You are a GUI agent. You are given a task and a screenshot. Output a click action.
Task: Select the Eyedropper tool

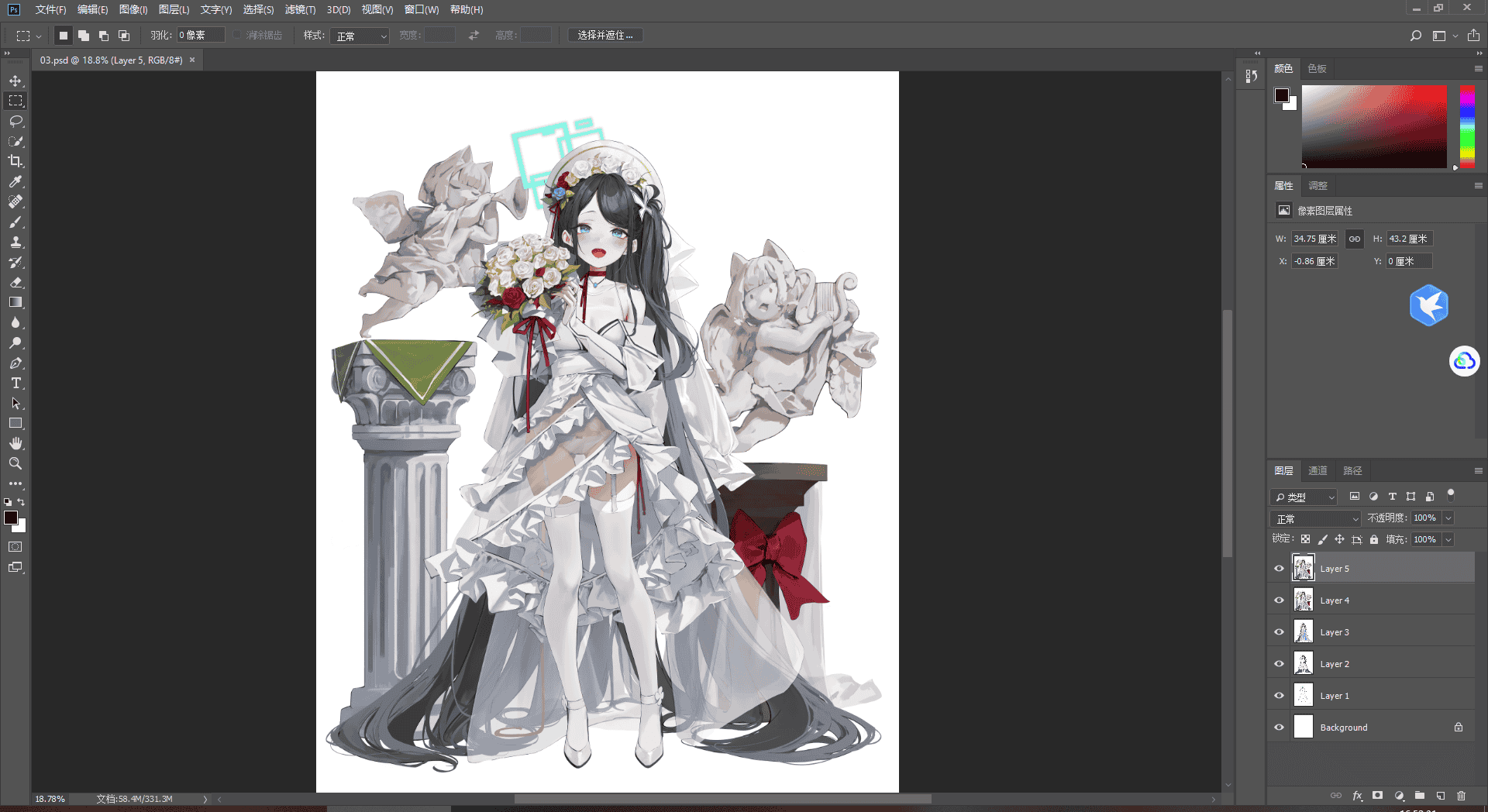tap(15, 181)
